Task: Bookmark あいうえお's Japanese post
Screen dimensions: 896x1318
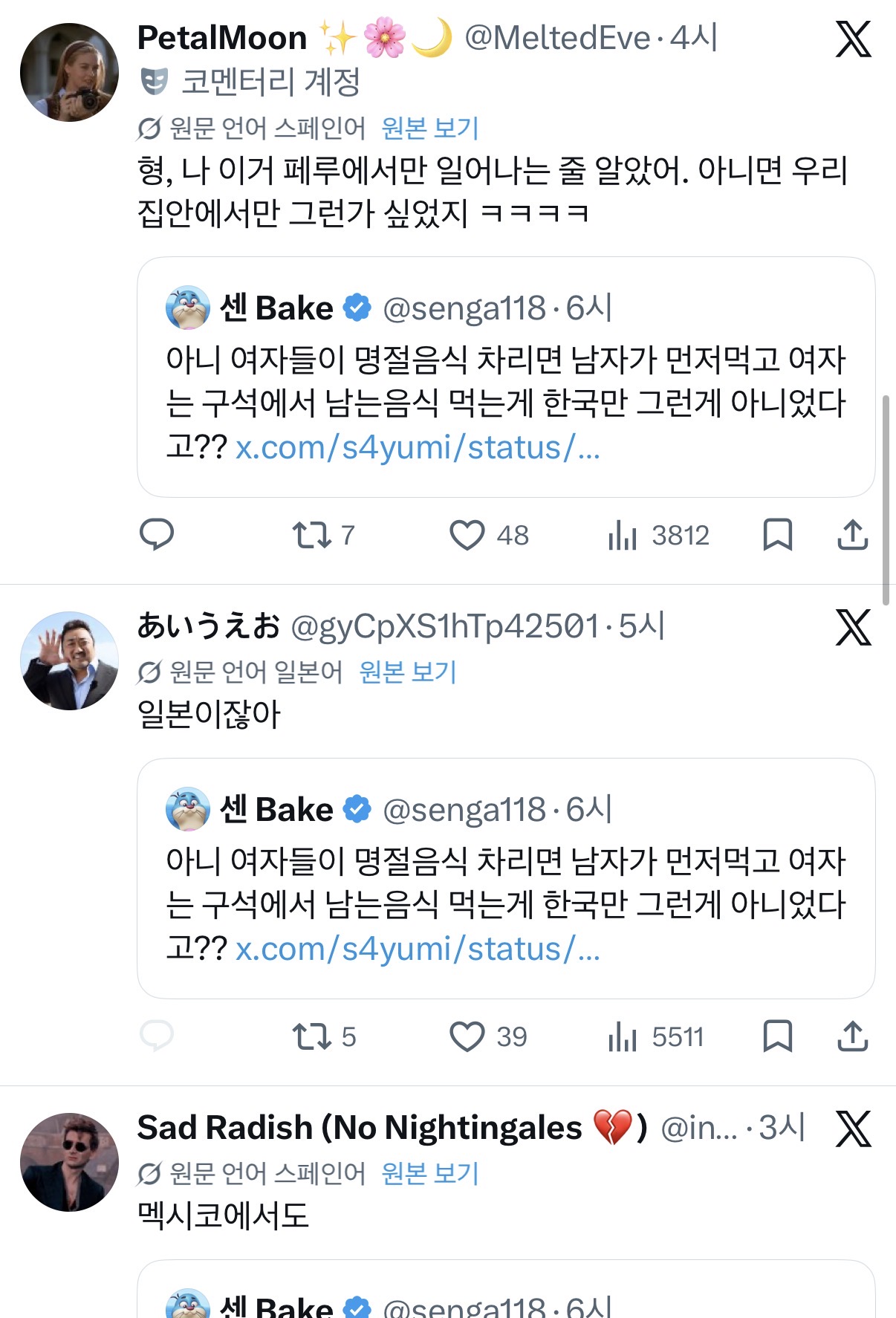Action: coord(777,1036)
